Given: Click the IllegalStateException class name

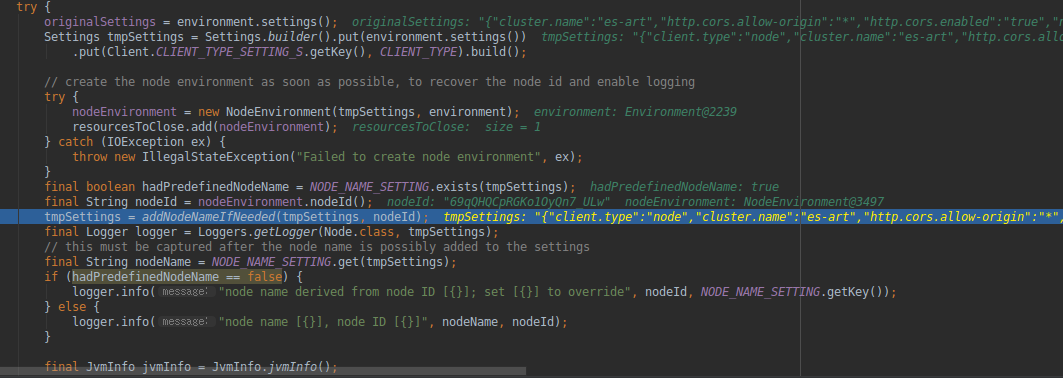Looking at the screenshot, I should 216,156.
